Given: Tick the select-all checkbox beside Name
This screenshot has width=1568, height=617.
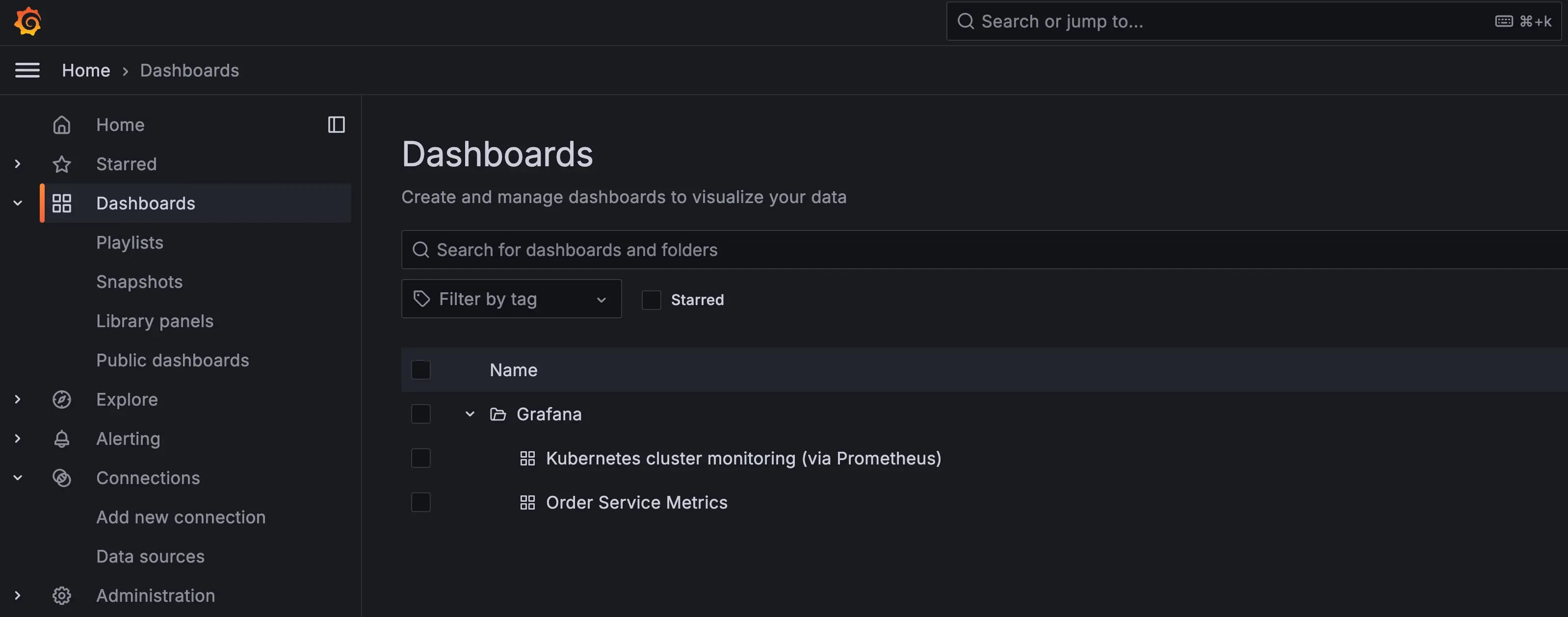Looking at the screenshot, I should [420, 370].
